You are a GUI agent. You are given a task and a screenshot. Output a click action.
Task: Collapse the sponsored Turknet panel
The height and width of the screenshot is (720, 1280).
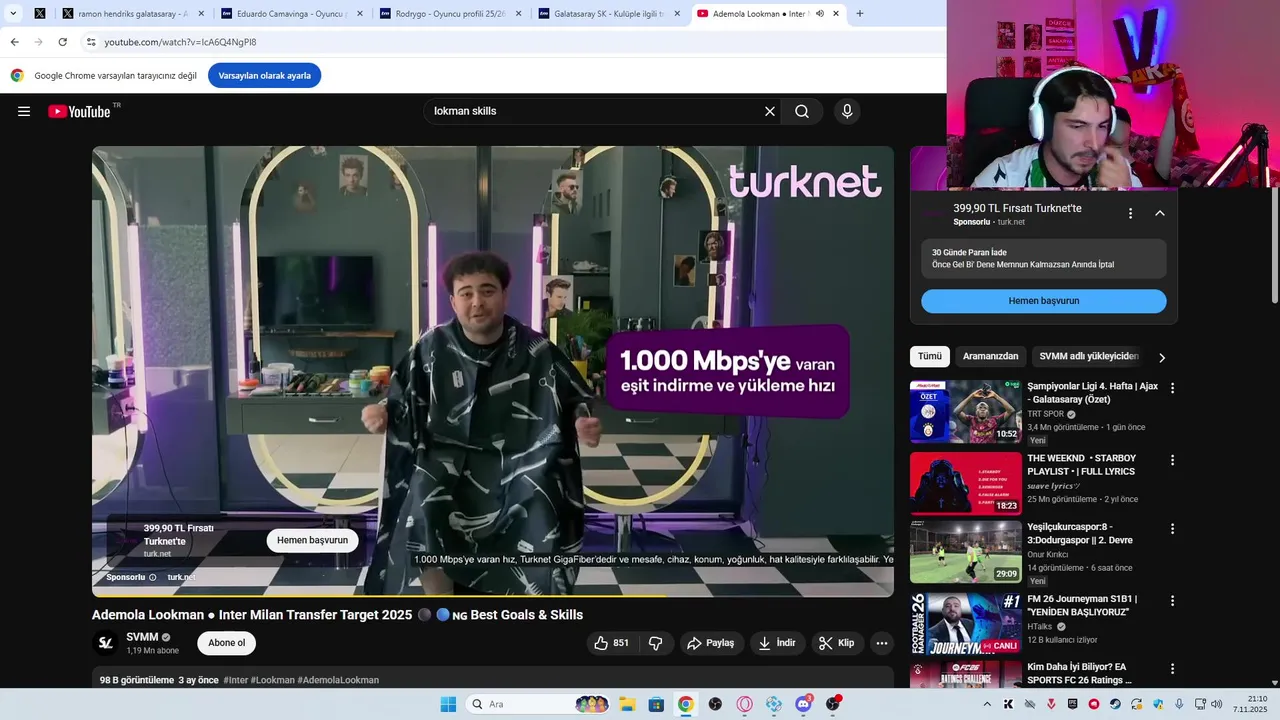pyautogui.click(x=1160, y=213)
